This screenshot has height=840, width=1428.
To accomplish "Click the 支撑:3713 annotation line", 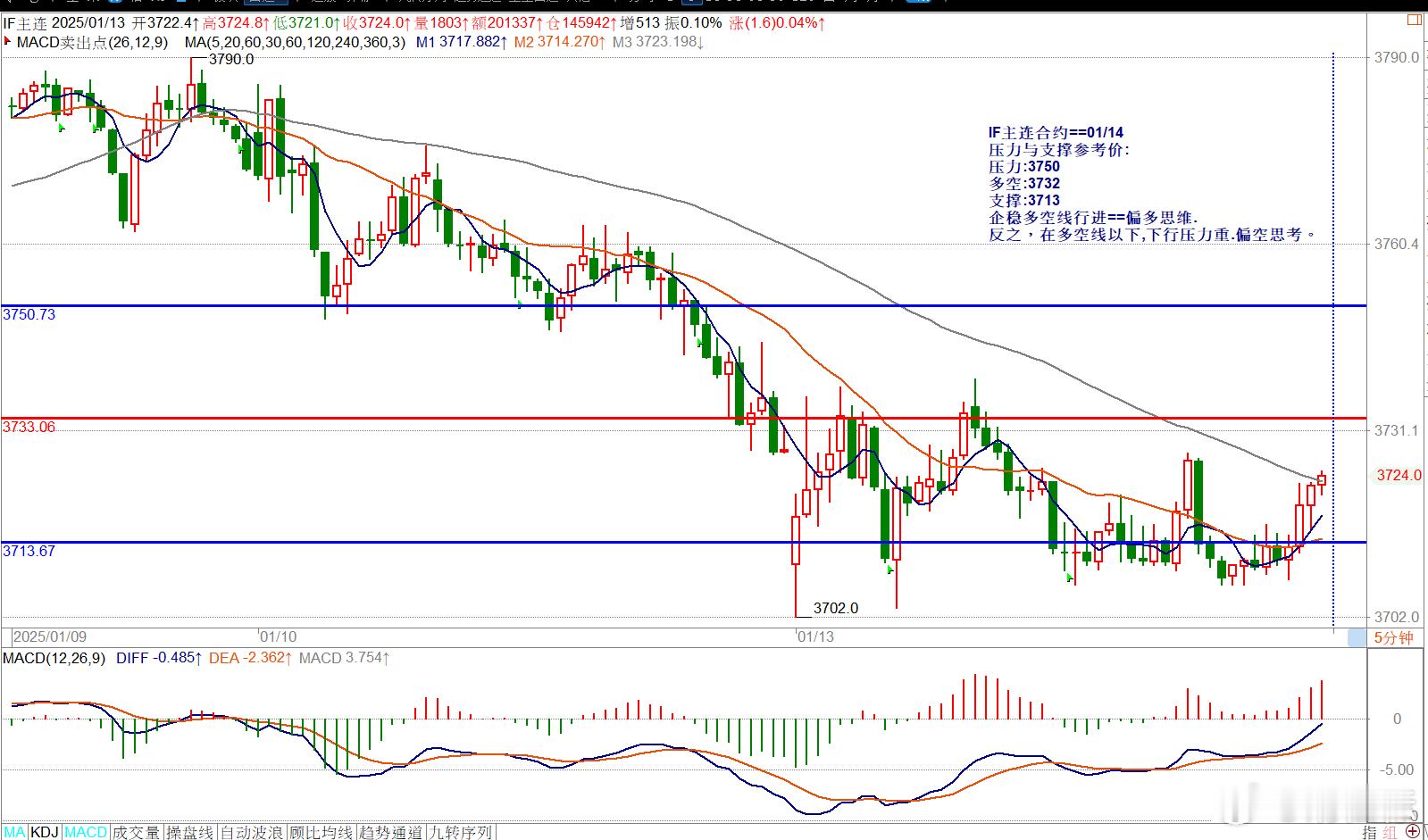I will click(x=1024, y=200).
